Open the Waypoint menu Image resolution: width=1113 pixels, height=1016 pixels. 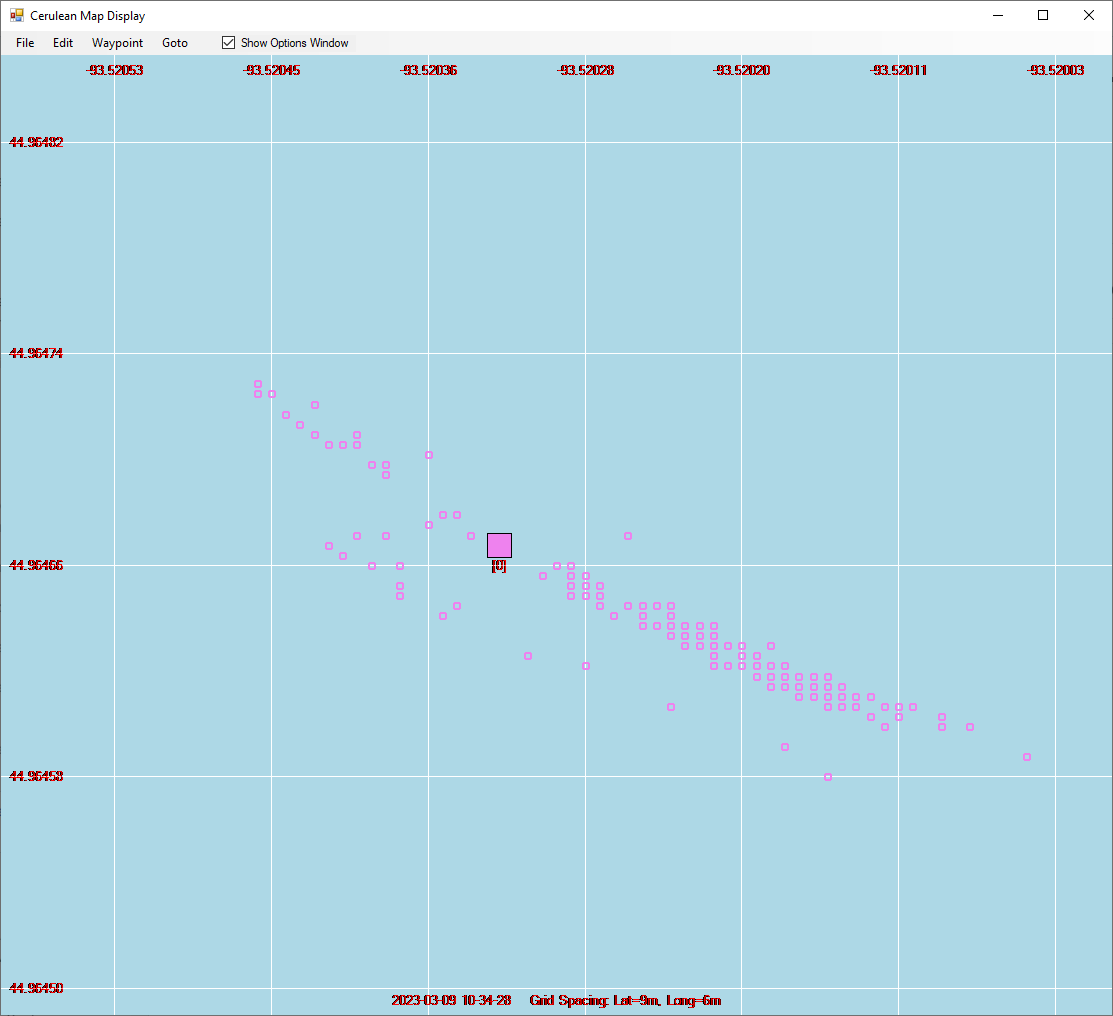click(117, 43)
